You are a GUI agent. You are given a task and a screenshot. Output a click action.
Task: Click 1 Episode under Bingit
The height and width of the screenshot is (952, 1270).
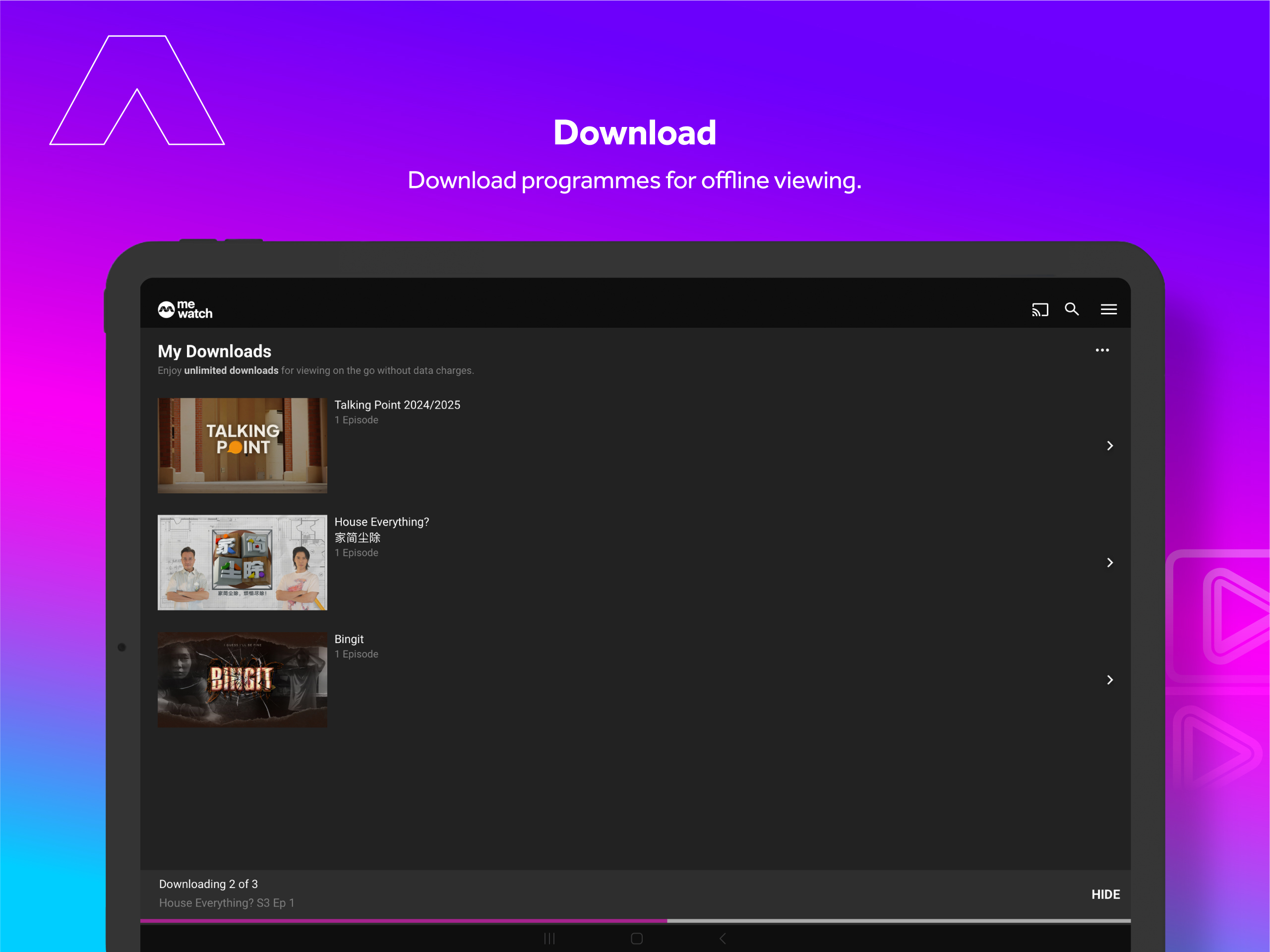(357, 654)
